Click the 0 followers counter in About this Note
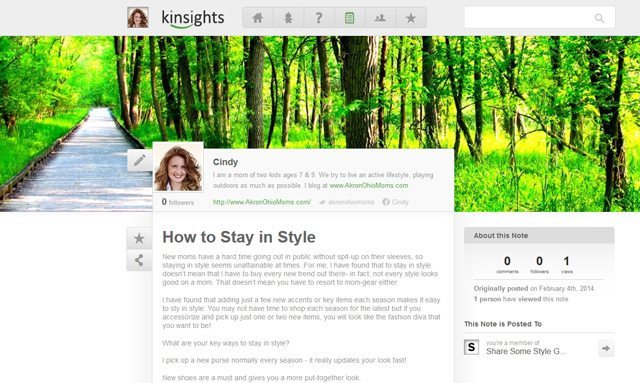Image resolution: width=640 pixels, height=383 pixels. tap(539, 265)
